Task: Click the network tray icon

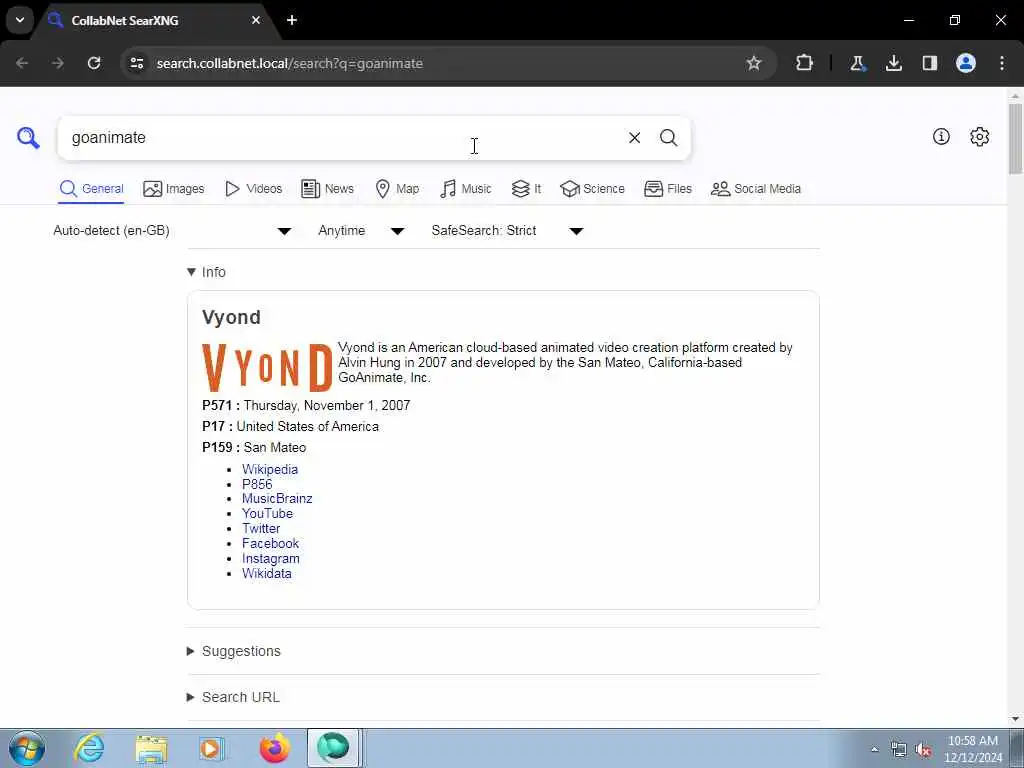Action: point(899,749)
